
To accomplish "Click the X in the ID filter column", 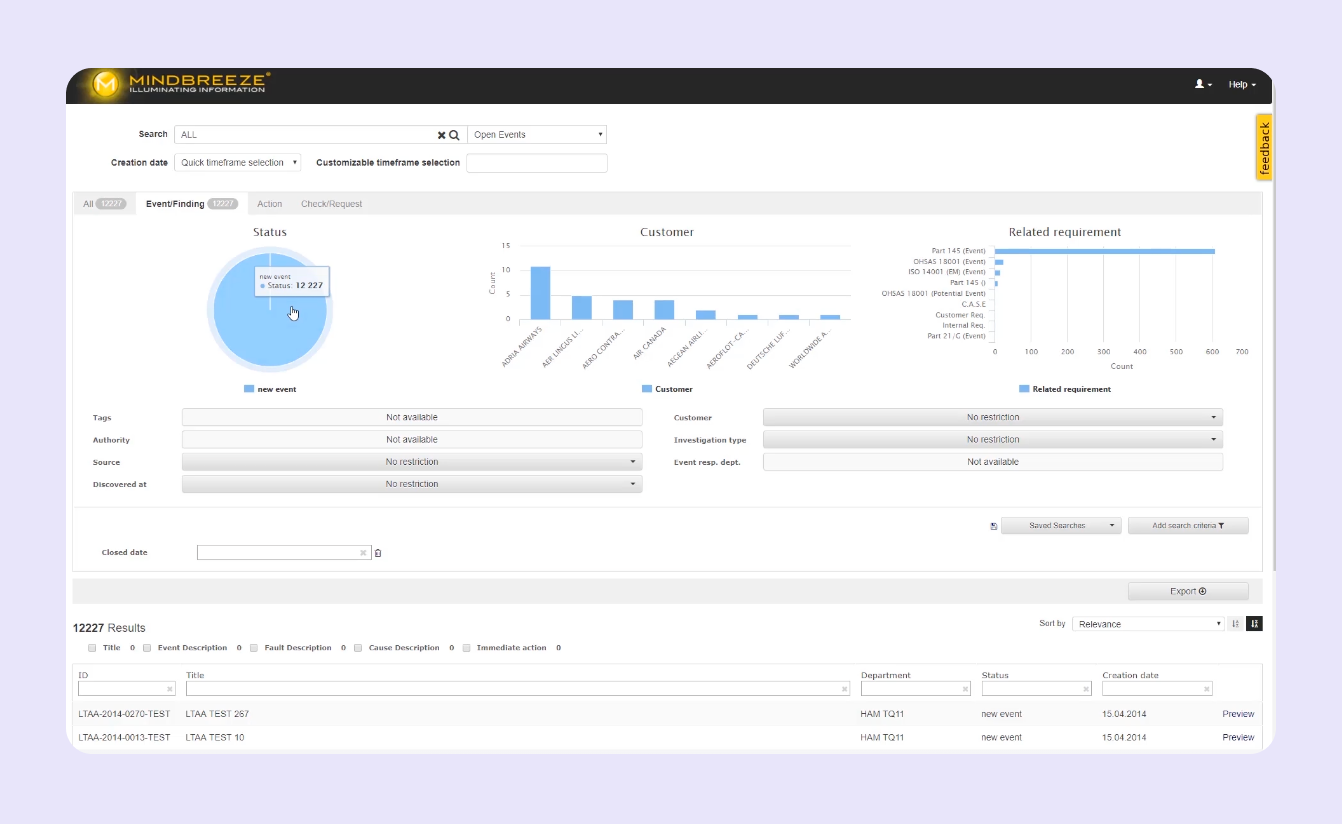I will 170,688.
